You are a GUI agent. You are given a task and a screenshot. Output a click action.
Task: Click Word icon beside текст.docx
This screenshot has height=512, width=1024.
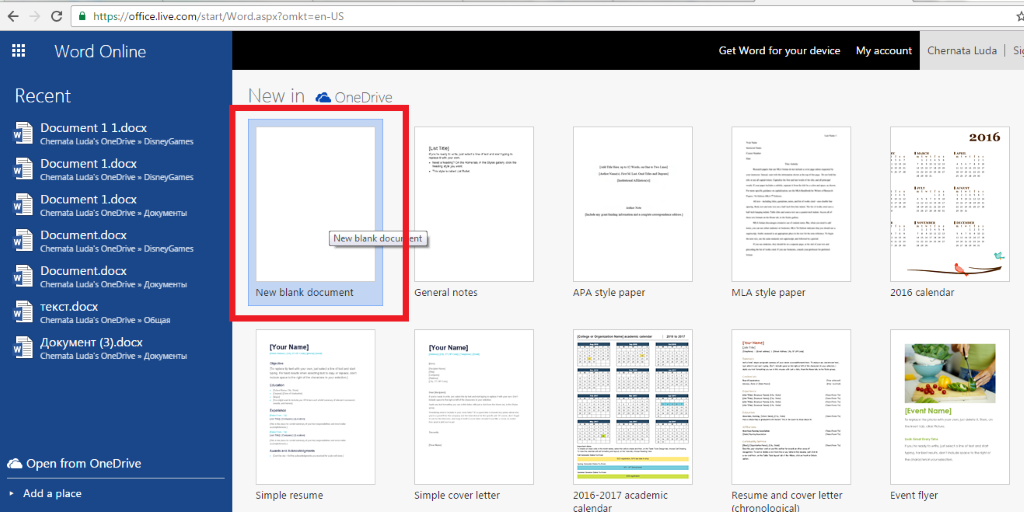tap(23, 312)
